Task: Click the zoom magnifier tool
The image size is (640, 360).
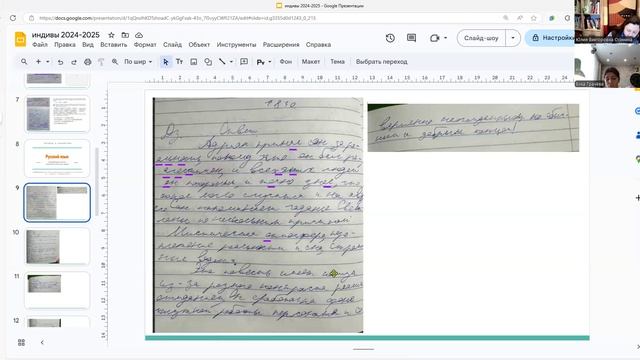Action: tap(115, 62)
